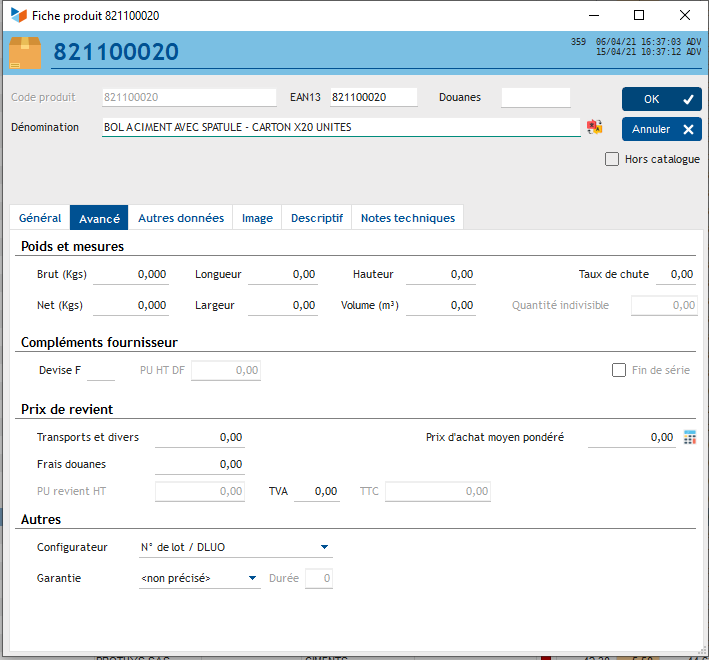Viewport: 709px width, 660px height.
Task: Click the Brut (Kgs) weight field
Action: point(131,275)
